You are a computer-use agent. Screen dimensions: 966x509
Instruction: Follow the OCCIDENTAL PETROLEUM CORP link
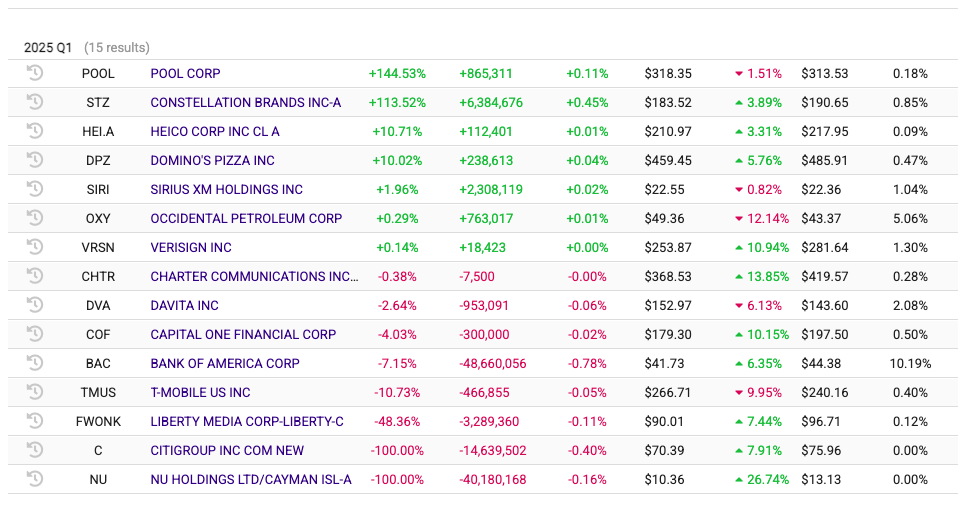[246, 219]
